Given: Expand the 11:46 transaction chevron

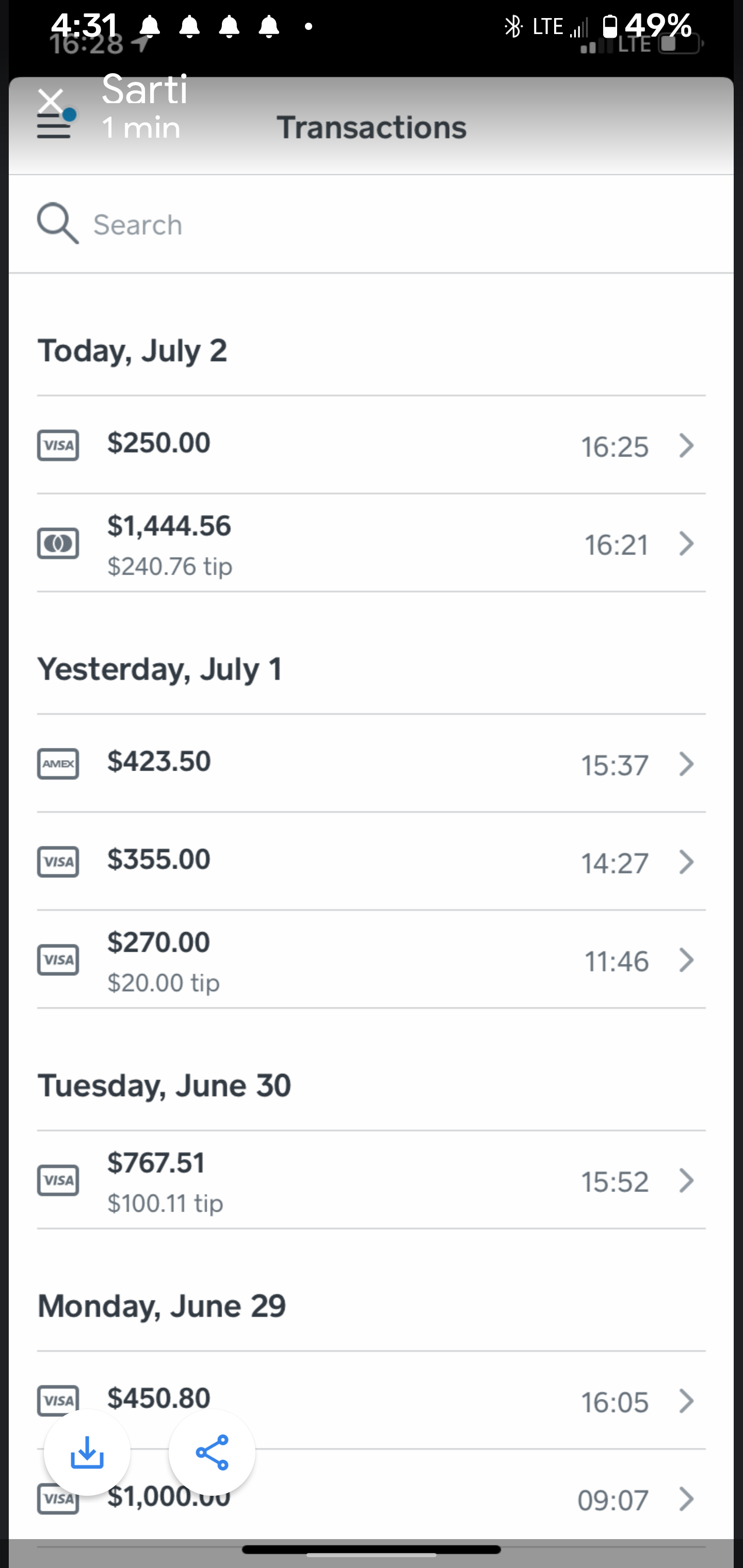Looking at the screenshot, I should tap(686, 960).
